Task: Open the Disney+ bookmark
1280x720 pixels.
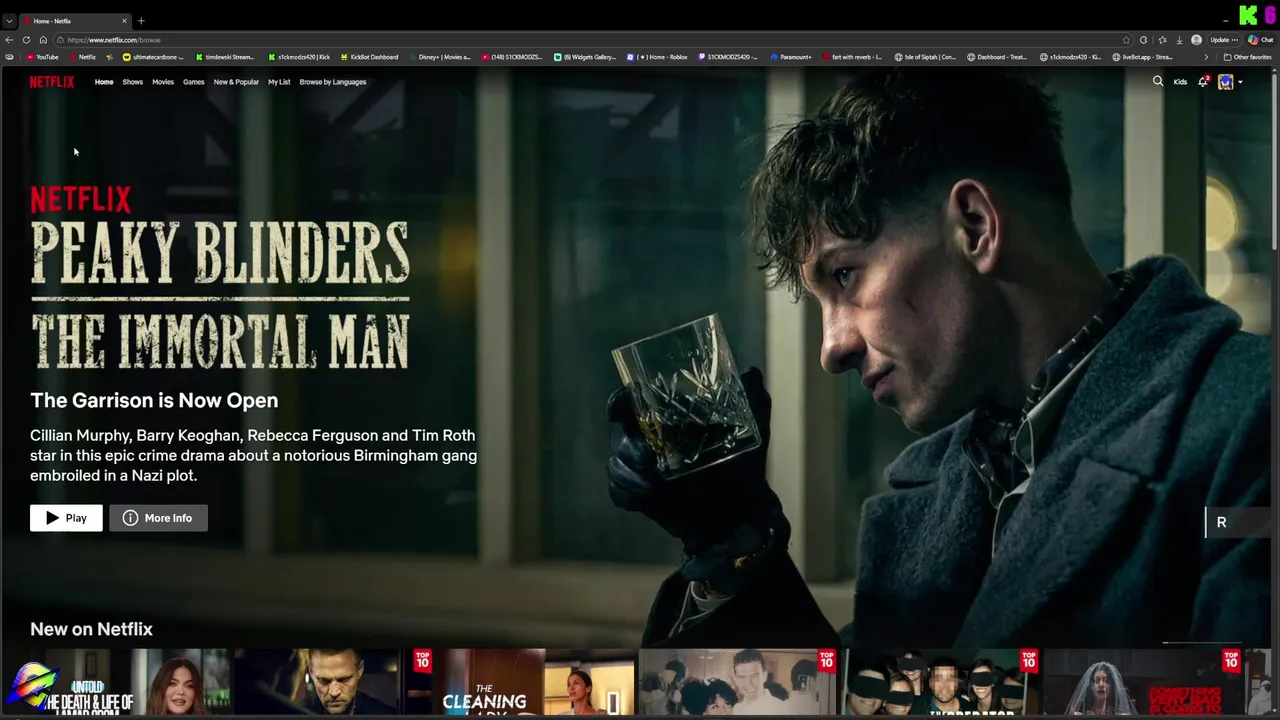Action: (439, 57)
